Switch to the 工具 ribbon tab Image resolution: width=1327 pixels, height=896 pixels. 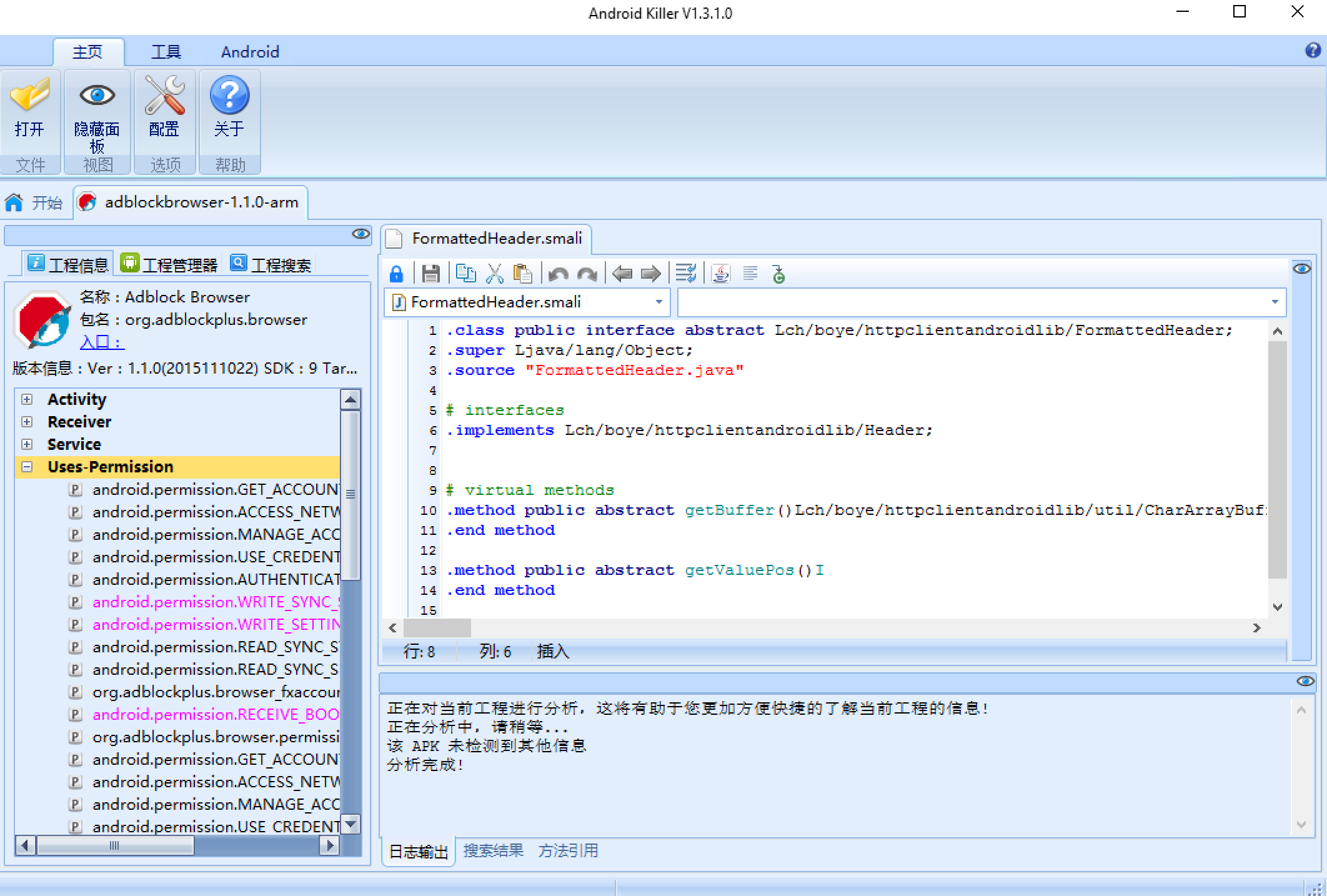pyautogui.click(x=166, y=52)
